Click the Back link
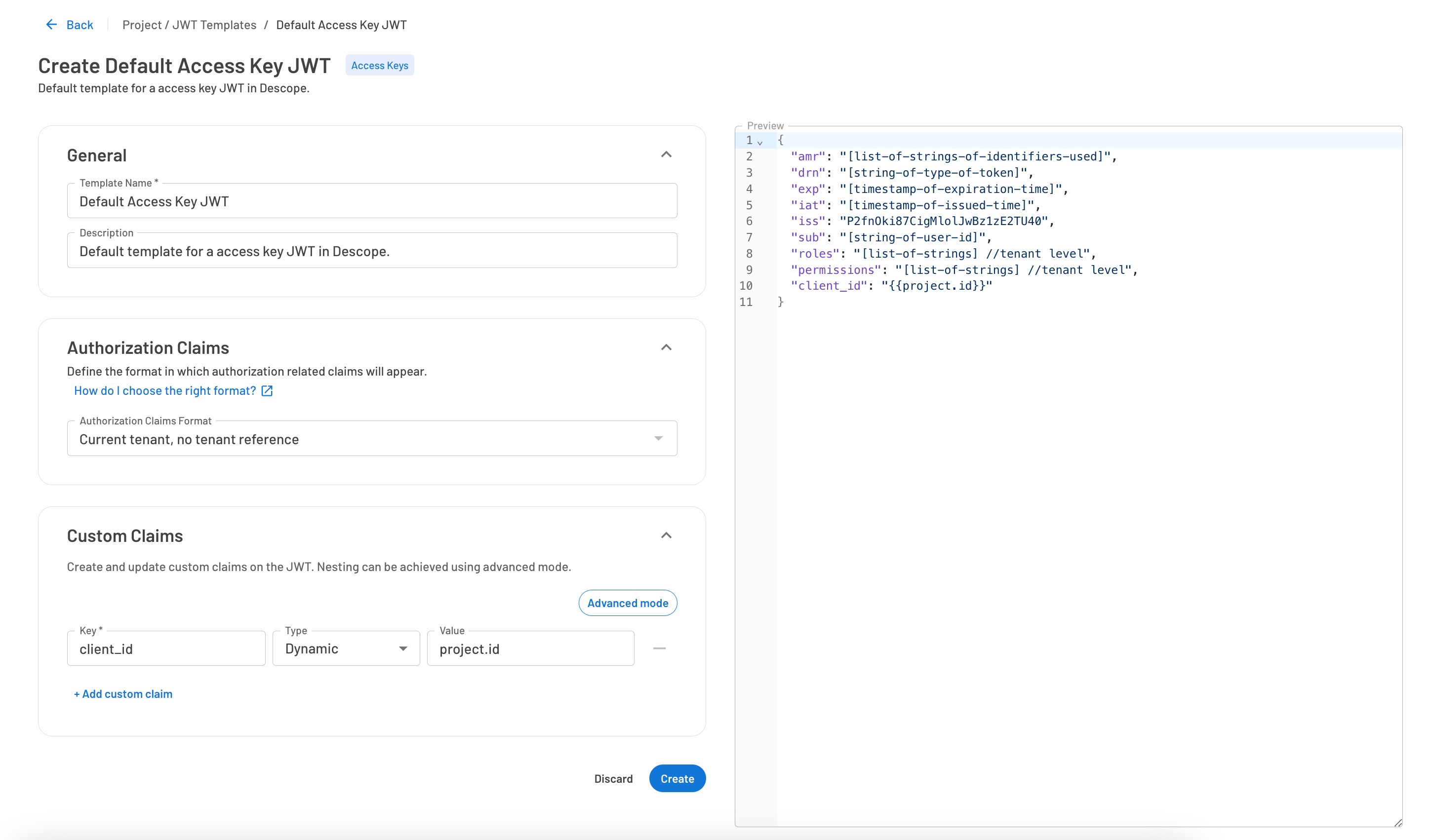The image size is (1430, 840). [79, 24]
